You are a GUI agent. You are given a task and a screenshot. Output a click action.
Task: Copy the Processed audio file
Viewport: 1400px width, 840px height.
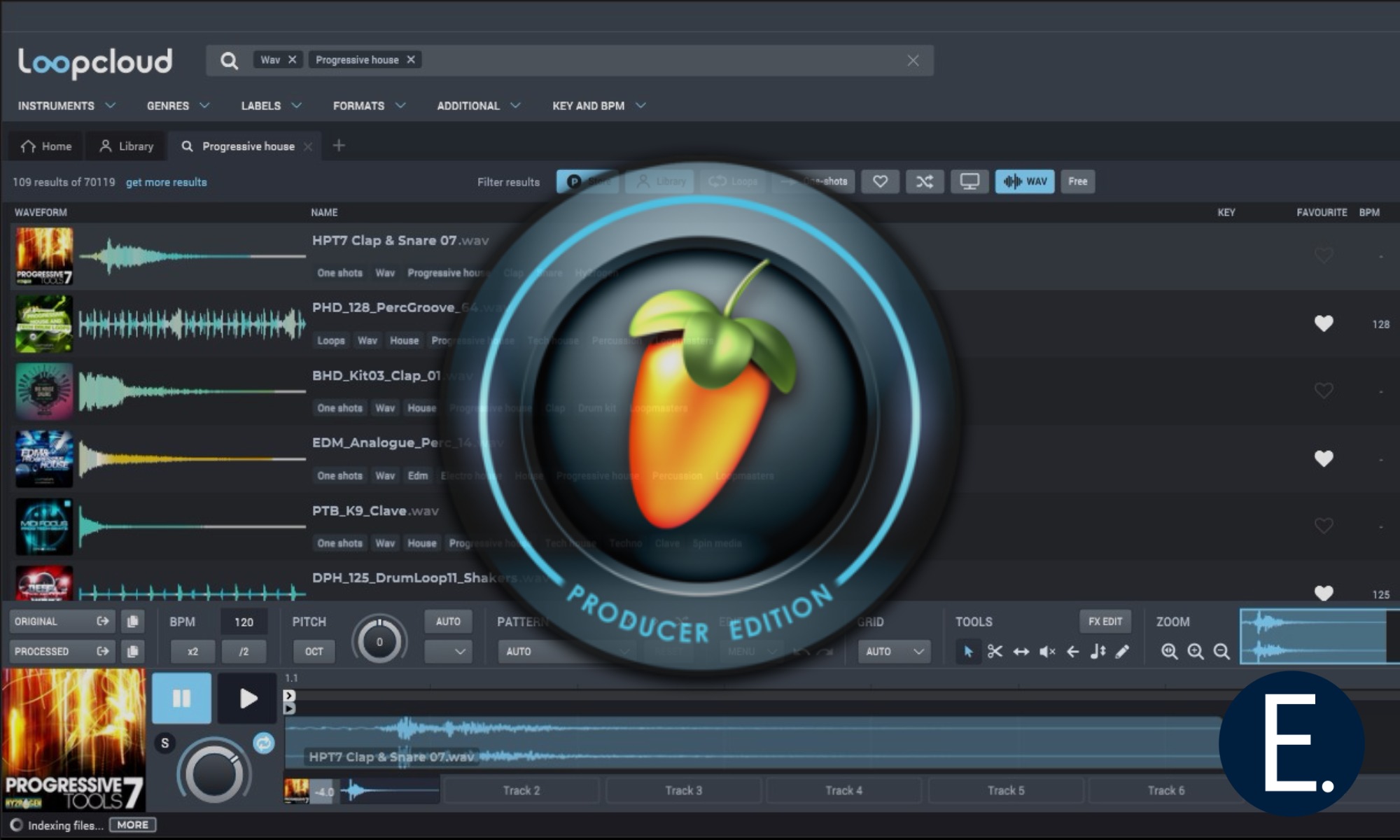tap(132, 651)
